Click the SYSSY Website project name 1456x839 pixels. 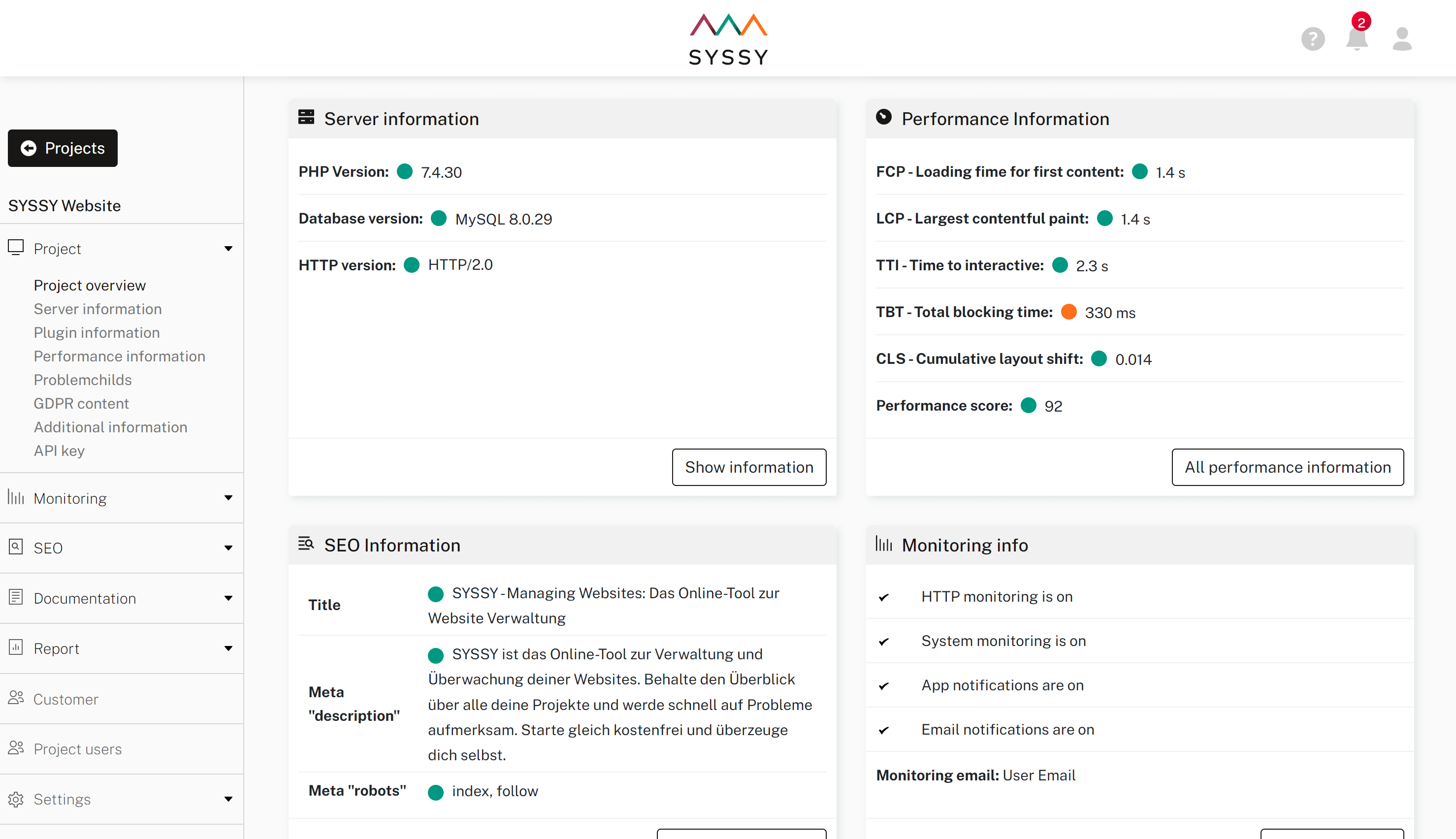click(64, 206)
